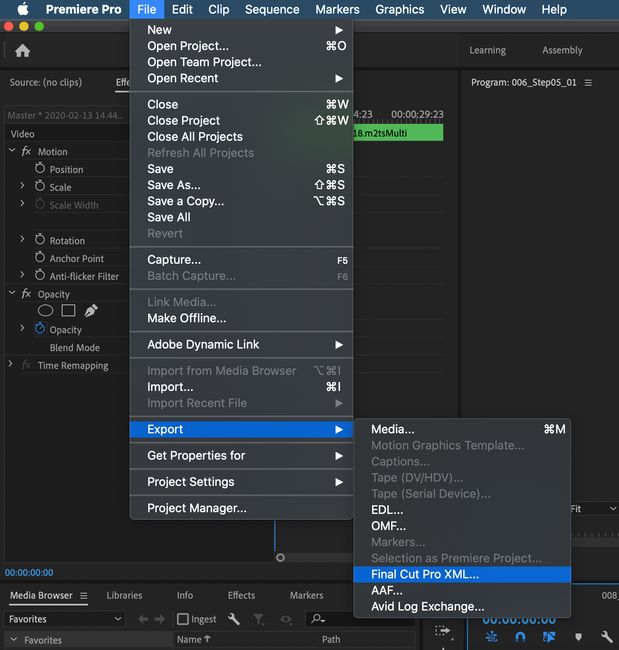Collapse the Motion effect group

click(x=12, y=152)
